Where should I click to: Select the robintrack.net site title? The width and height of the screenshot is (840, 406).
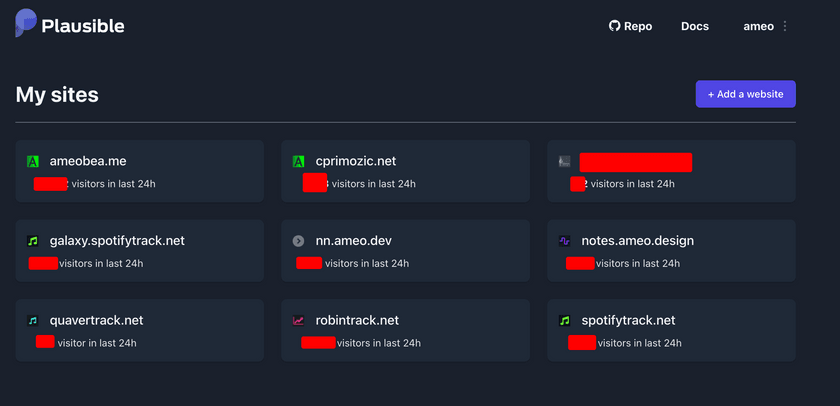click(x=357, y=321)
